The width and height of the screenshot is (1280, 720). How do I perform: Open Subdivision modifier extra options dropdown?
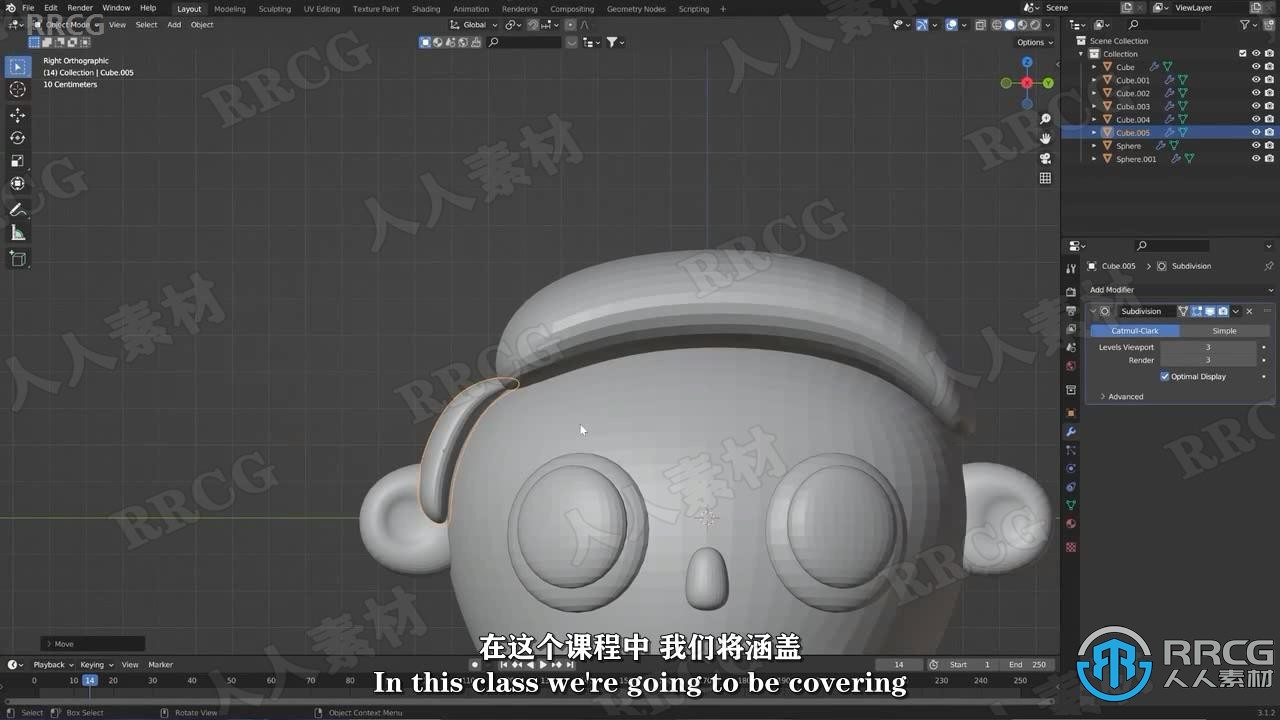[1236, 311]
